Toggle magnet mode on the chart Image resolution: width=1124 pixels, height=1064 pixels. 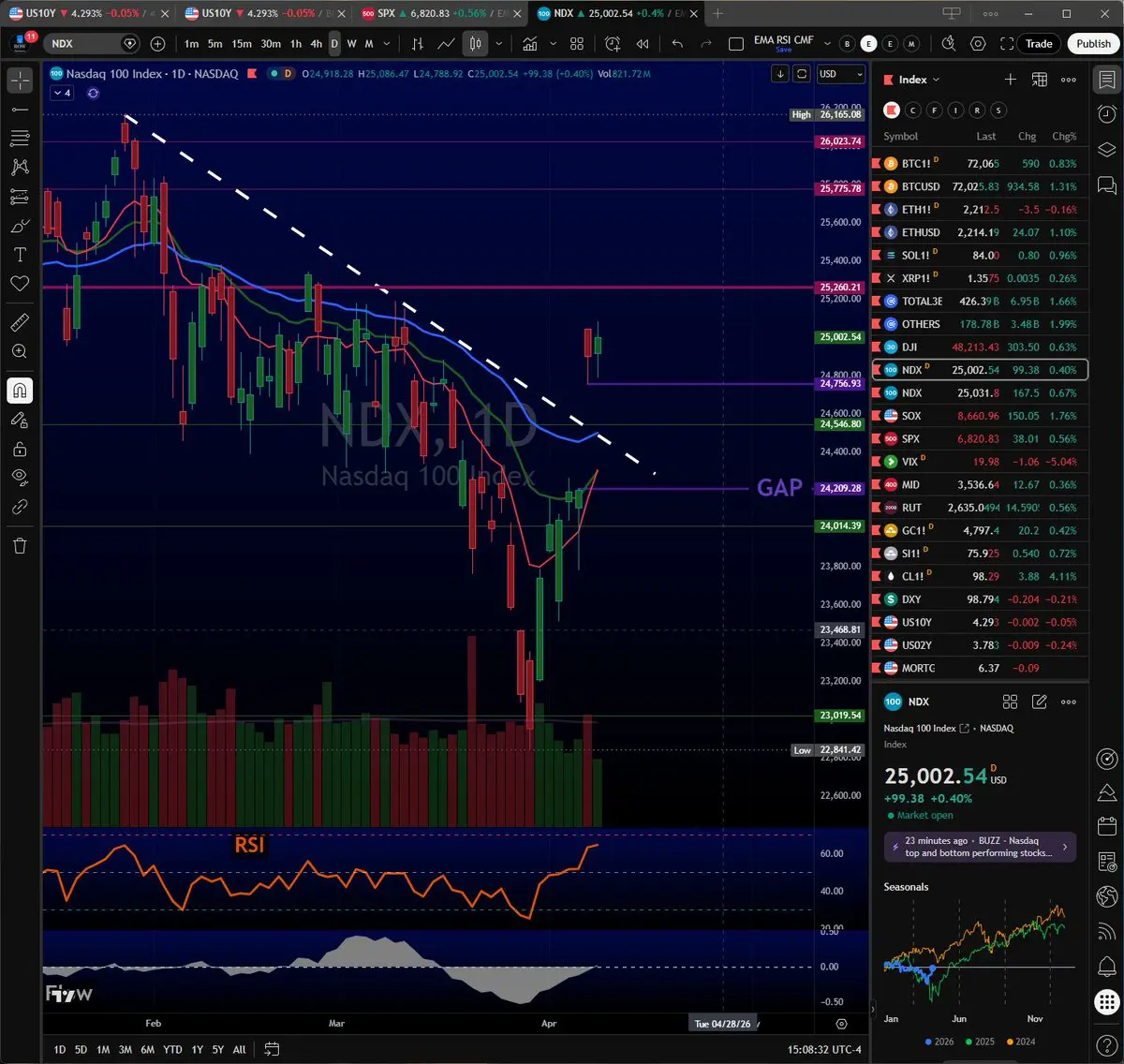[x=20, y=391]
